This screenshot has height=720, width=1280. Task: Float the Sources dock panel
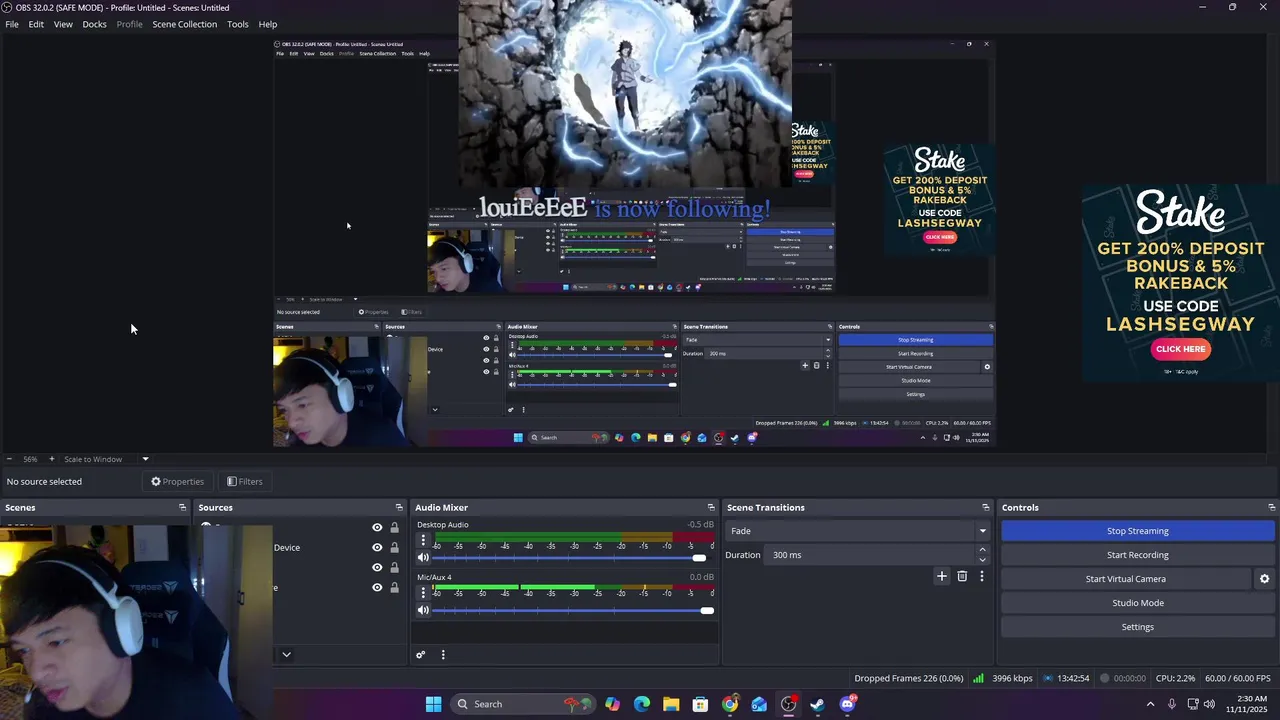399,508
